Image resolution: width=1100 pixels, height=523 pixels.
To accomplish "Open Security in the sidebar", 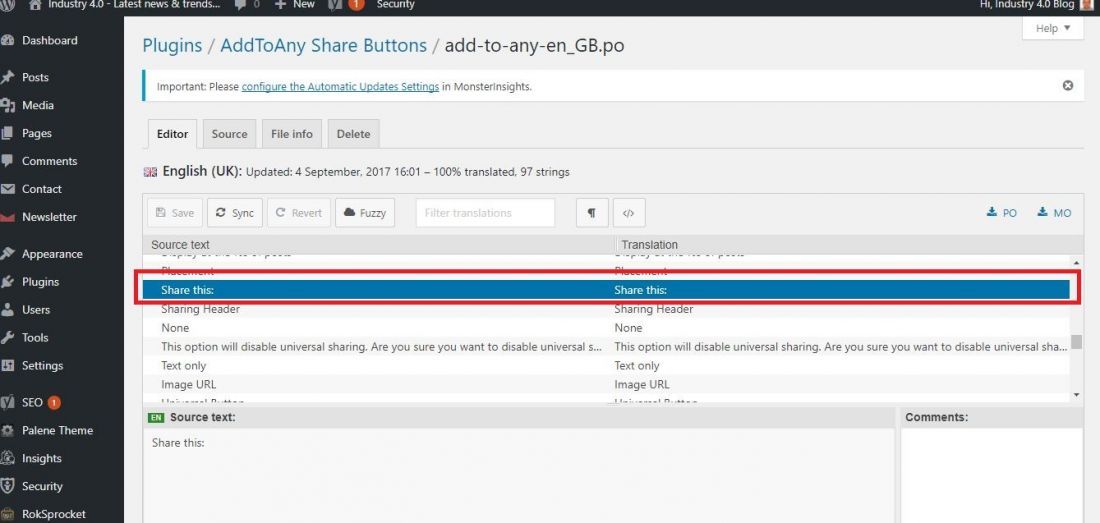I will tap(42, 487).
